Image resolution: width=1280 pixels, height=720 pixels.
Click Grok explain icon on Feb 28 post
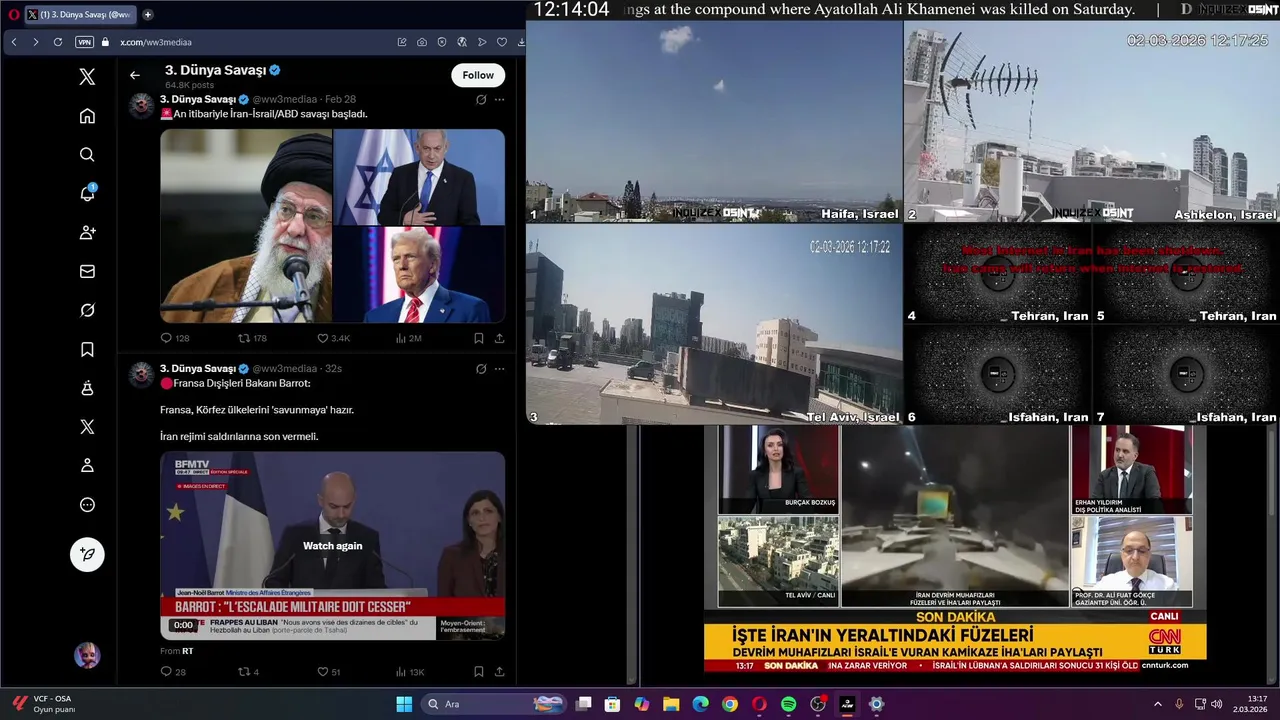point(481,99)
